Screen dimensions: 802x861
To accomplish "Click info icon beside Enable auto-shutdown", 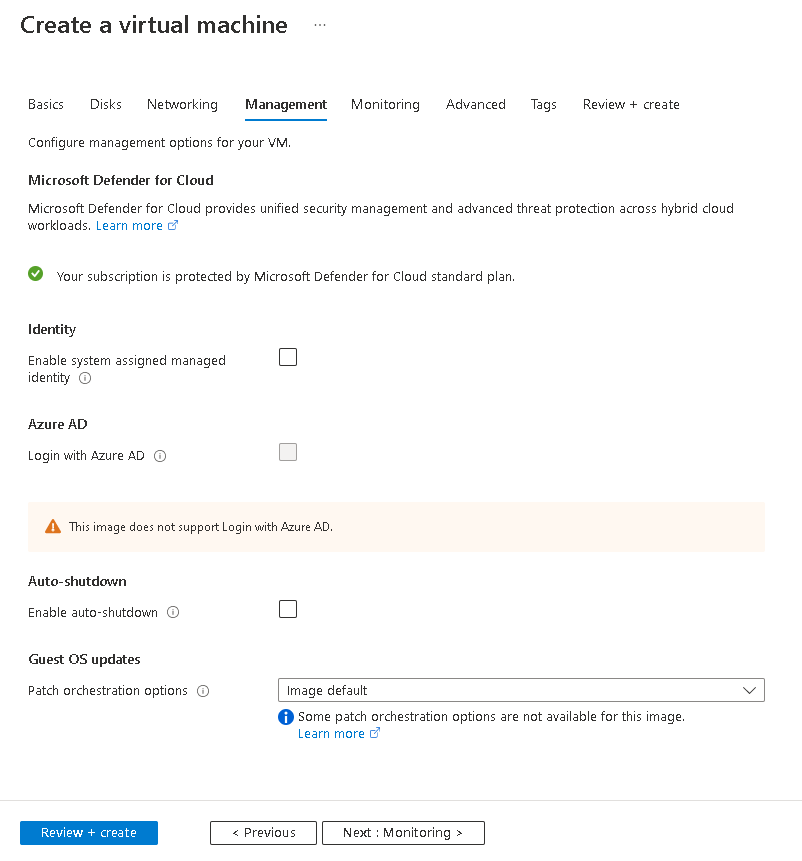I will [x=173, y=612].
